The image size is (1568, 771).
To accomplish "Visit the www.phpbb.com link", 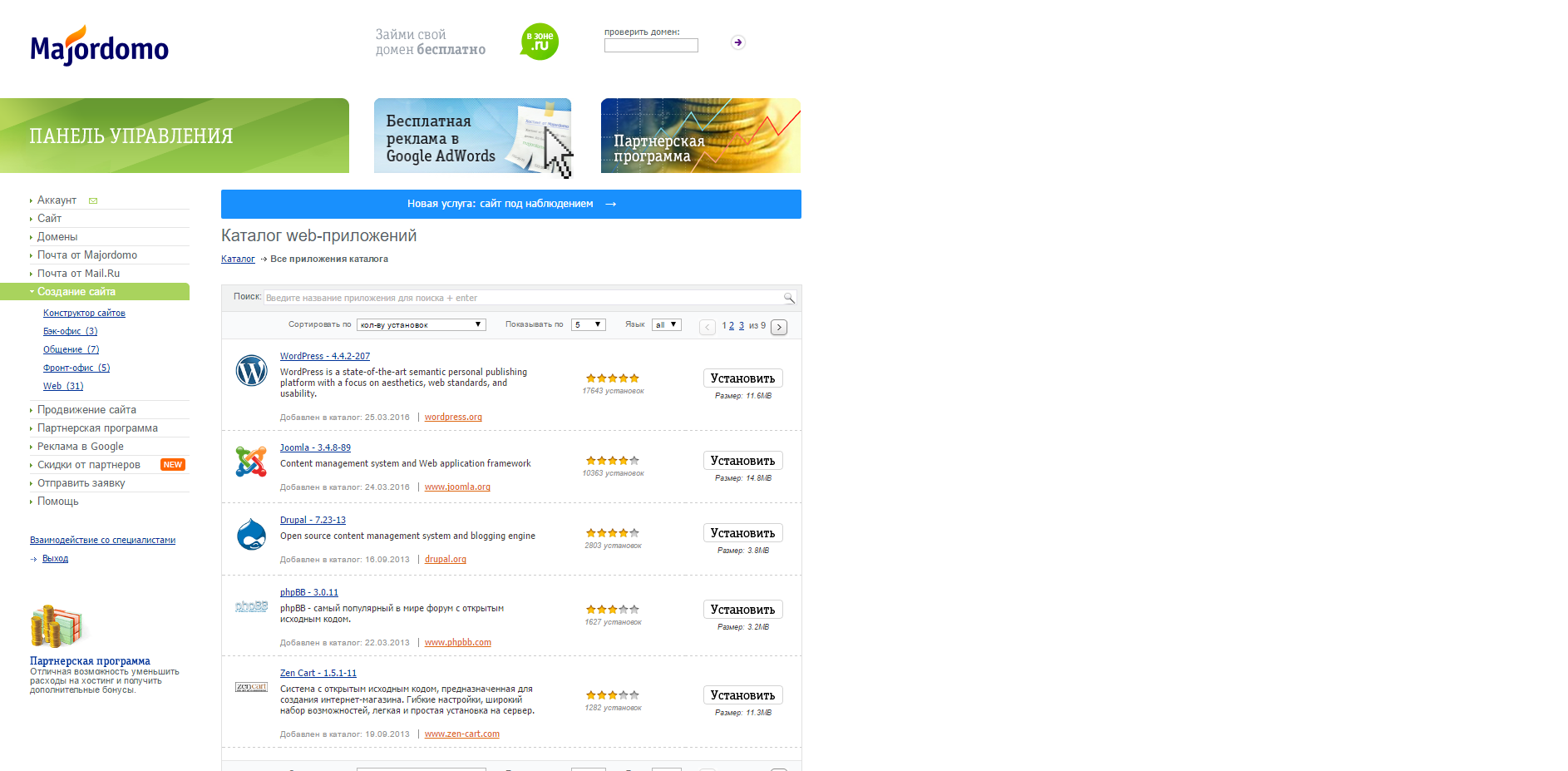I will click(458, 643).
